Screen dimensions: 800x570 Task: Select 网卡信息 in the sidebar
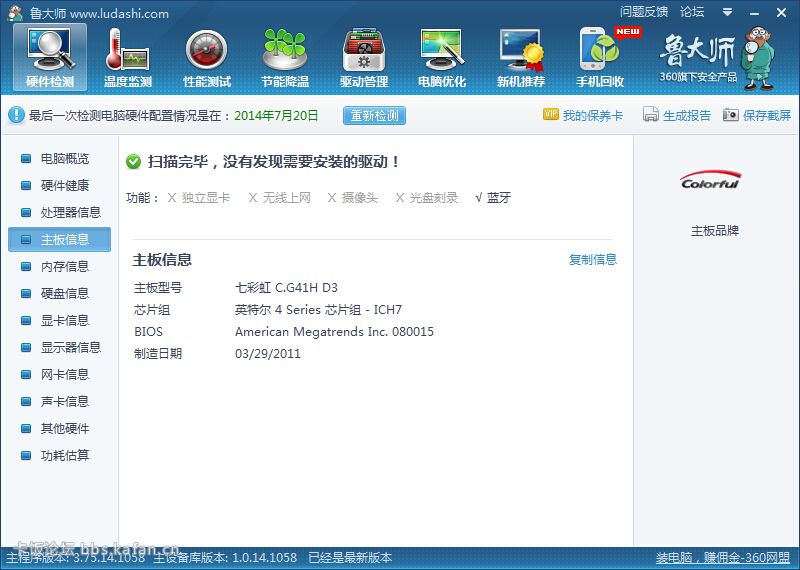59,375
